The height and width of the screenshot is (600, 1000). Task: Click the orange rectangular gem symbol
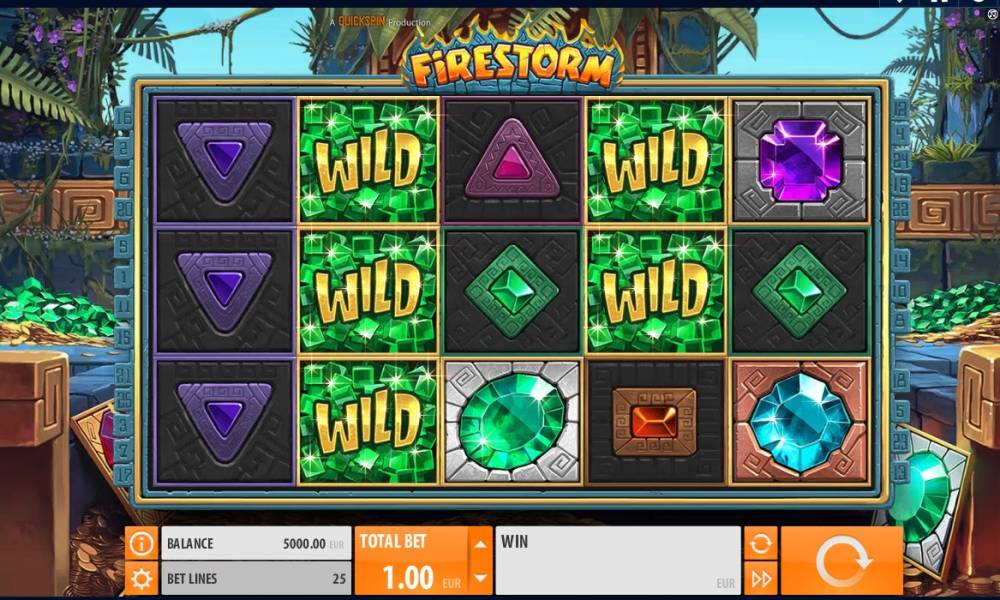click(655, 421)
